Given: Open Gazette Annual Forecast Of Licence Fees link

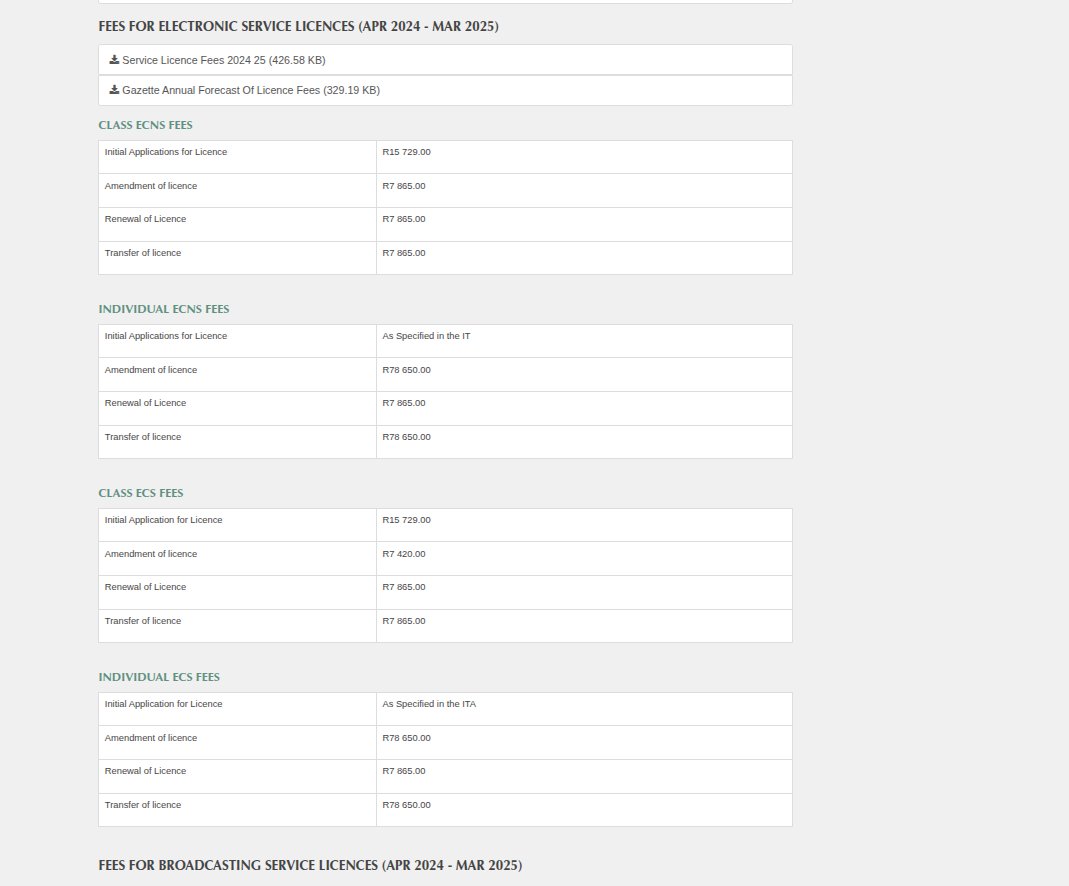Looking at the screenshot, I should pos(251,90).
